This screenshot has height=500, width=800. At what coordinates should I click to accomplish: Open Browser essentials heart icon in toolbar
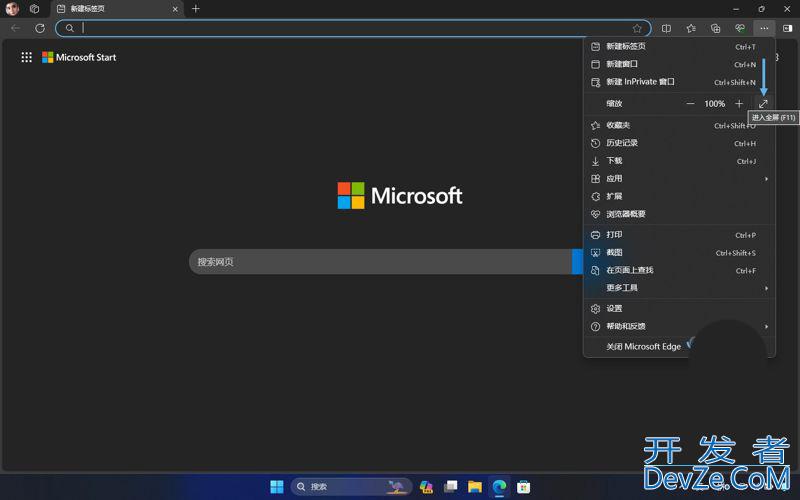(x=740, y=29)
